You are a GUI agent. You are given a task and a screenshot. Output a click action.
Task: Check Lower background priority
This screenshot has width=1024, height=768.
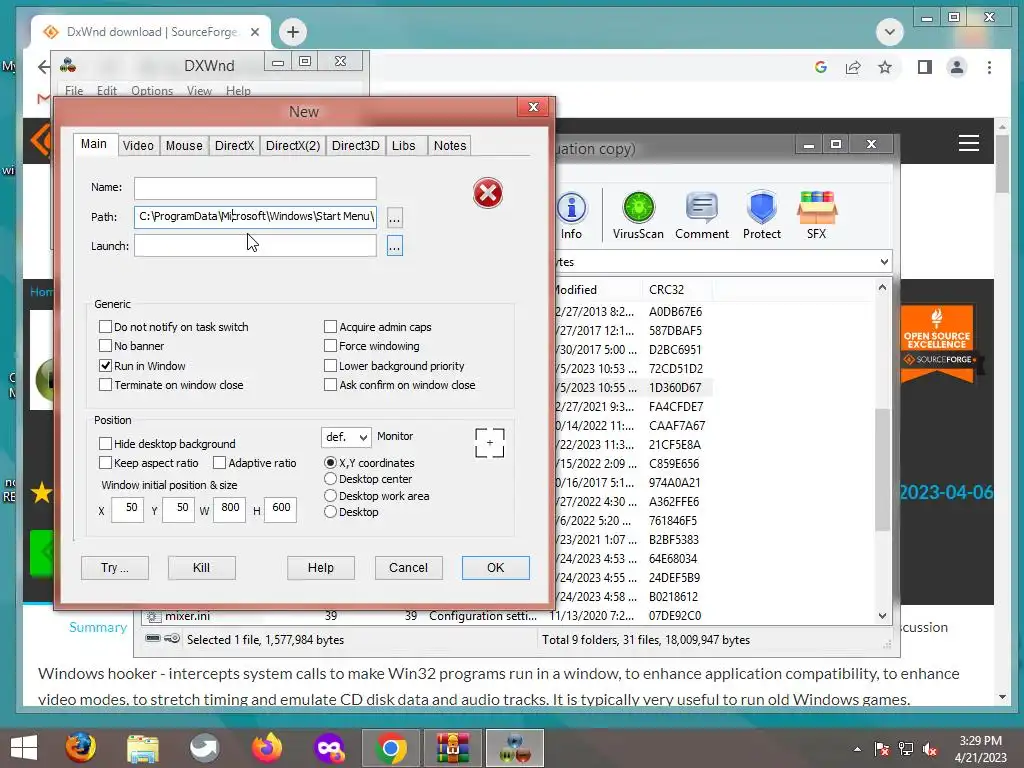(x=330, y=366)
